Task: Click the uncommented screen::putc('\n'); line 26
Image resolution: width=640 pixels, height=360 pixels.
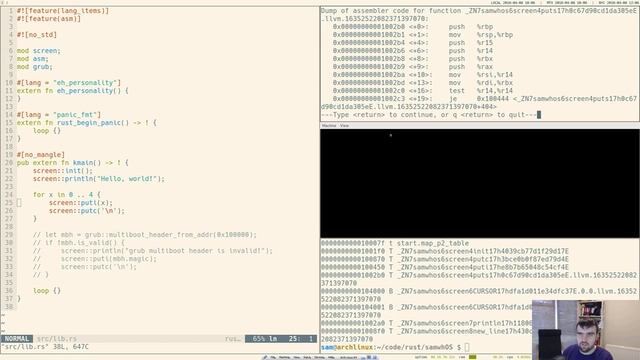Action: pyautogui.click(x=87, y=211)
